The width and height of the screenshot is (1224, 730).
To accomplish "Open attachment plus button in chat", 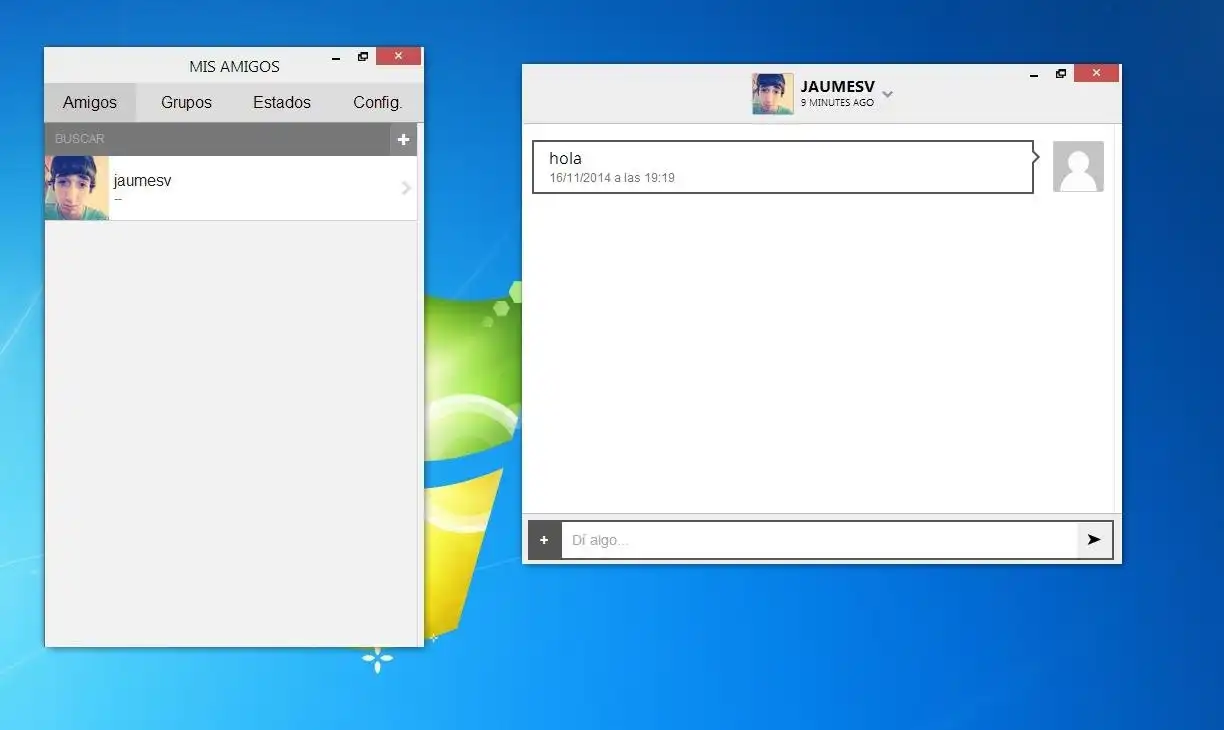I will pyautogui.click(x=544, y=540).
